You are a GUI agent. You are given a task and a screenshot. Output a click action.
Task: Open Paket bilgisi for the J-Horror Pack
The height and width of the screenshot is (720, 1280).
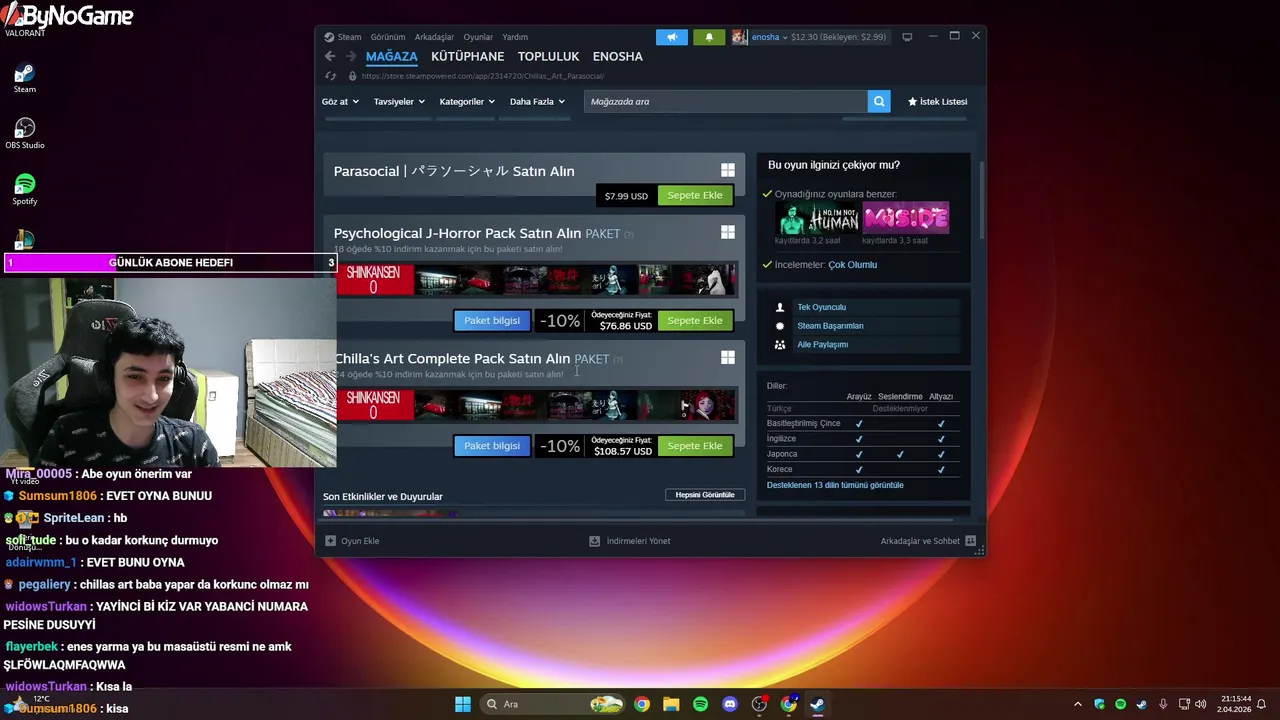[x=492, y=320]
